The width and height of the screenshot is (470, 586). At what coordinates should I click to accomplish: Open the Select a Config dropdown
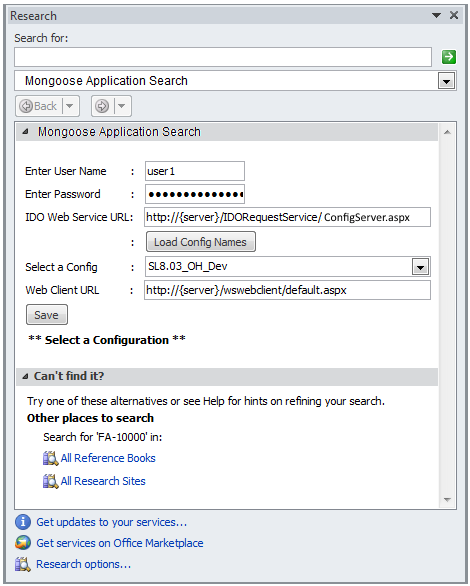click(420, 267)
